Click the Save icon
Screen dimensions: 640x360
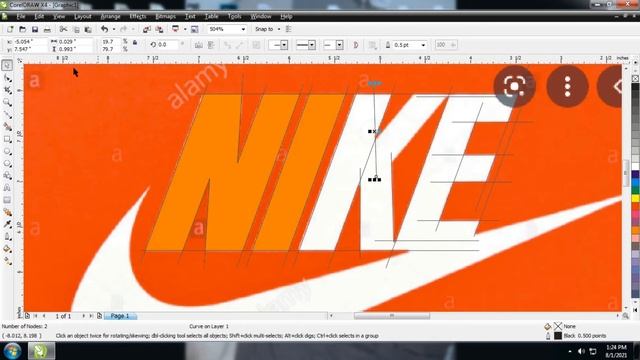[35, 29]
